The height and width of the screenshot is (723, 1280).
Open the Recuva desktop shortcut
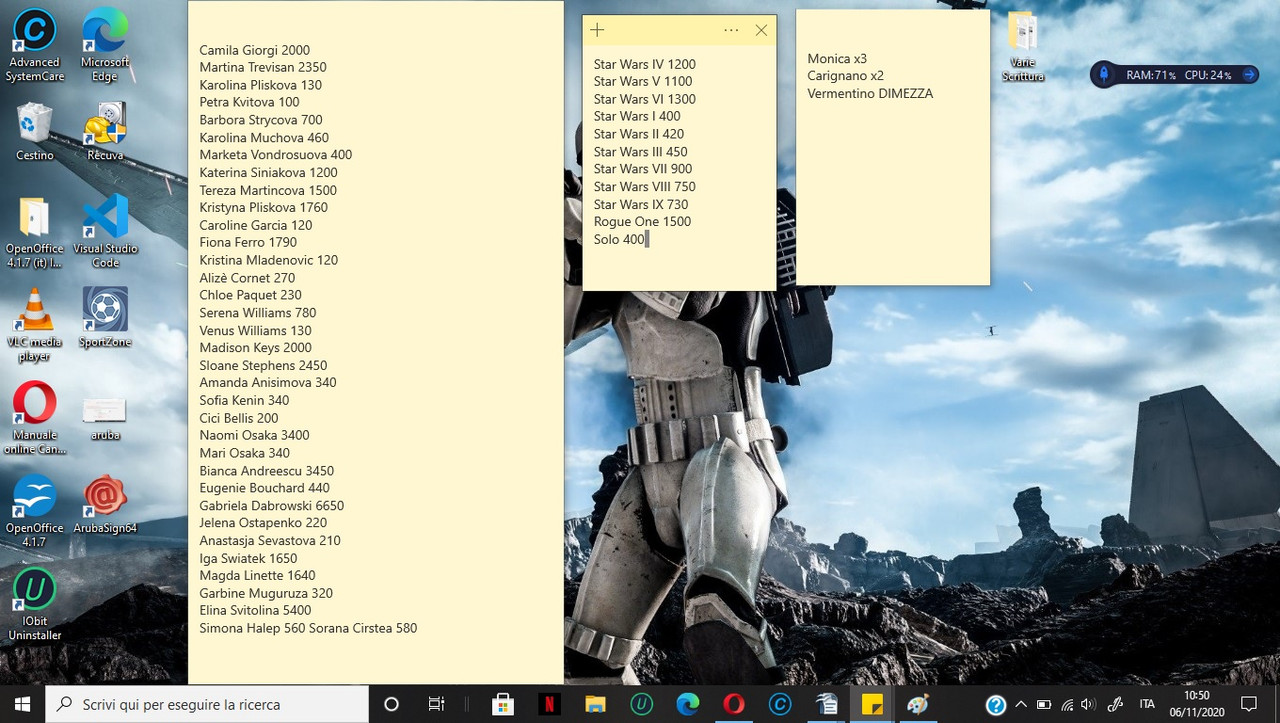pyautogui.click(x=105, y=131)
